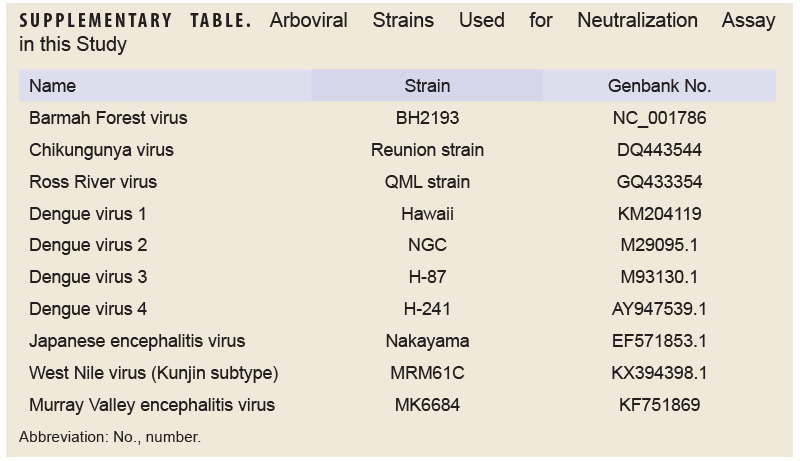Click the QML strain entry

pos(427,182)
